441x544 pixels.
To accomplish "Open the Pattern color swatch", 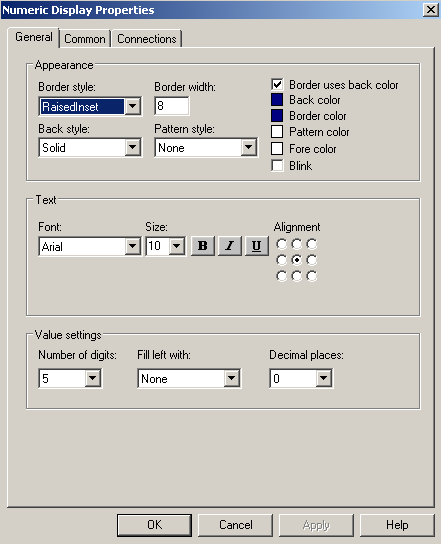I will pyautogui.click(x=277, y=132).
